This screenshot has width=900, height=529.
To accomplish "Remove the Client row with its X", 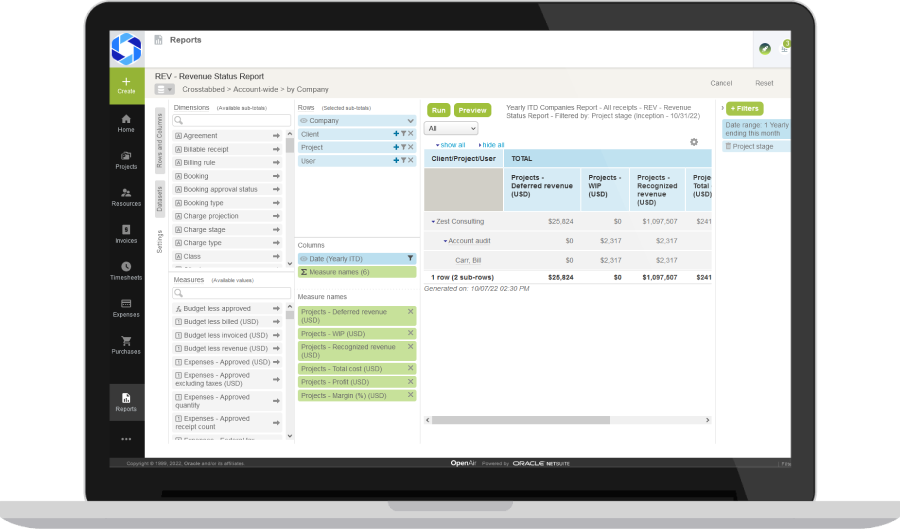I will 411,134.
